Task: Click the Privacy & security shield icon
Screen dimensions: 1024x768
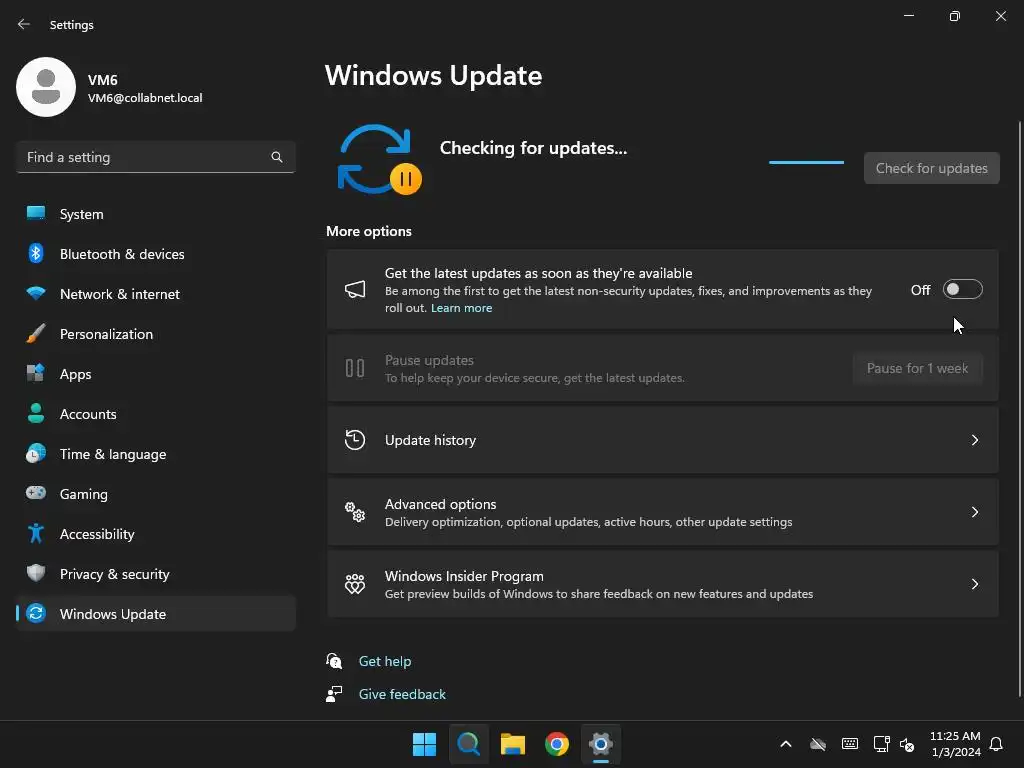Action: pos(36,573)
